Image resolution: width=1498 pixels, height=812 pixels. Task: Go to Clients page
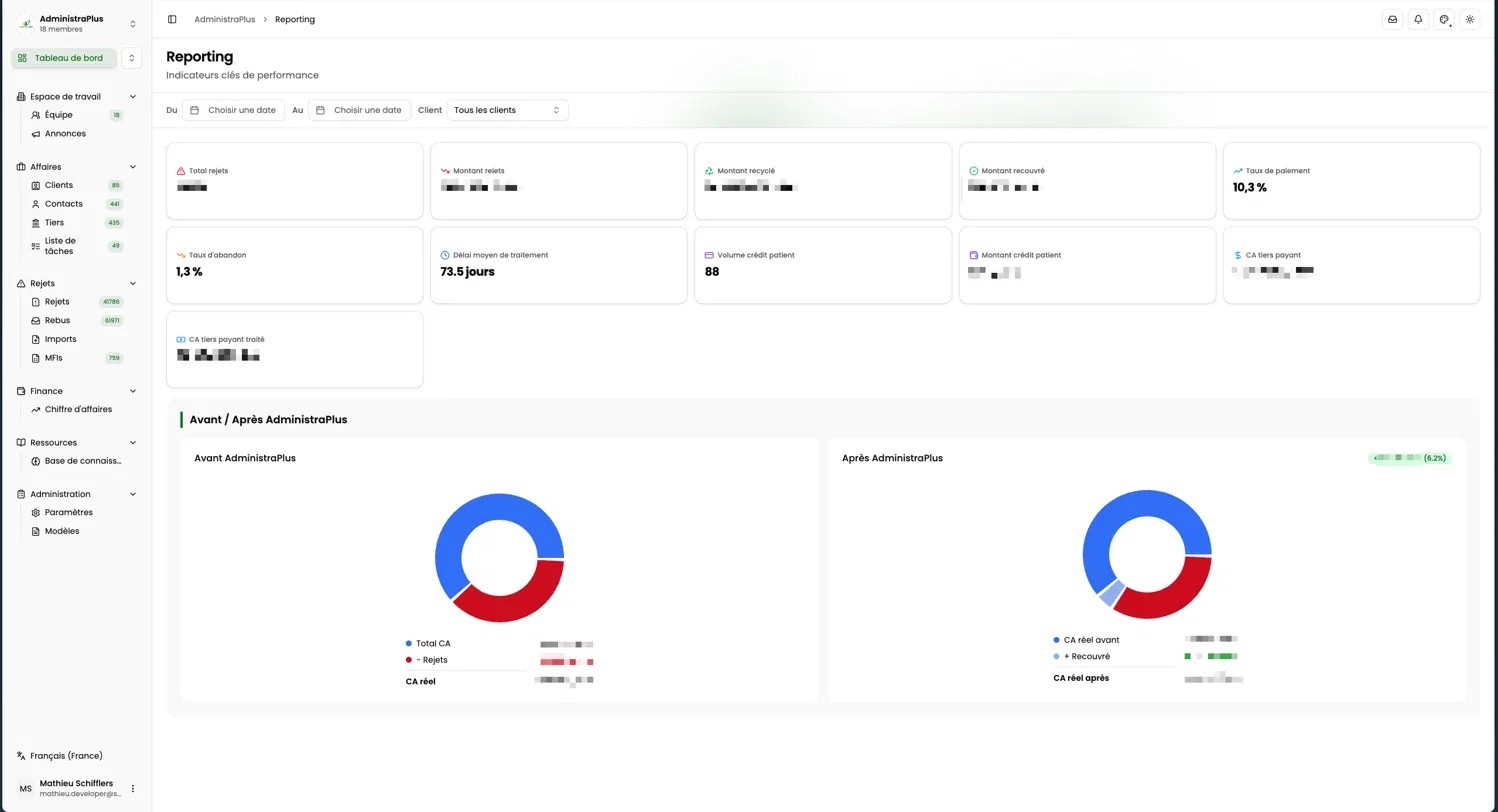click(x=76, y=185)
